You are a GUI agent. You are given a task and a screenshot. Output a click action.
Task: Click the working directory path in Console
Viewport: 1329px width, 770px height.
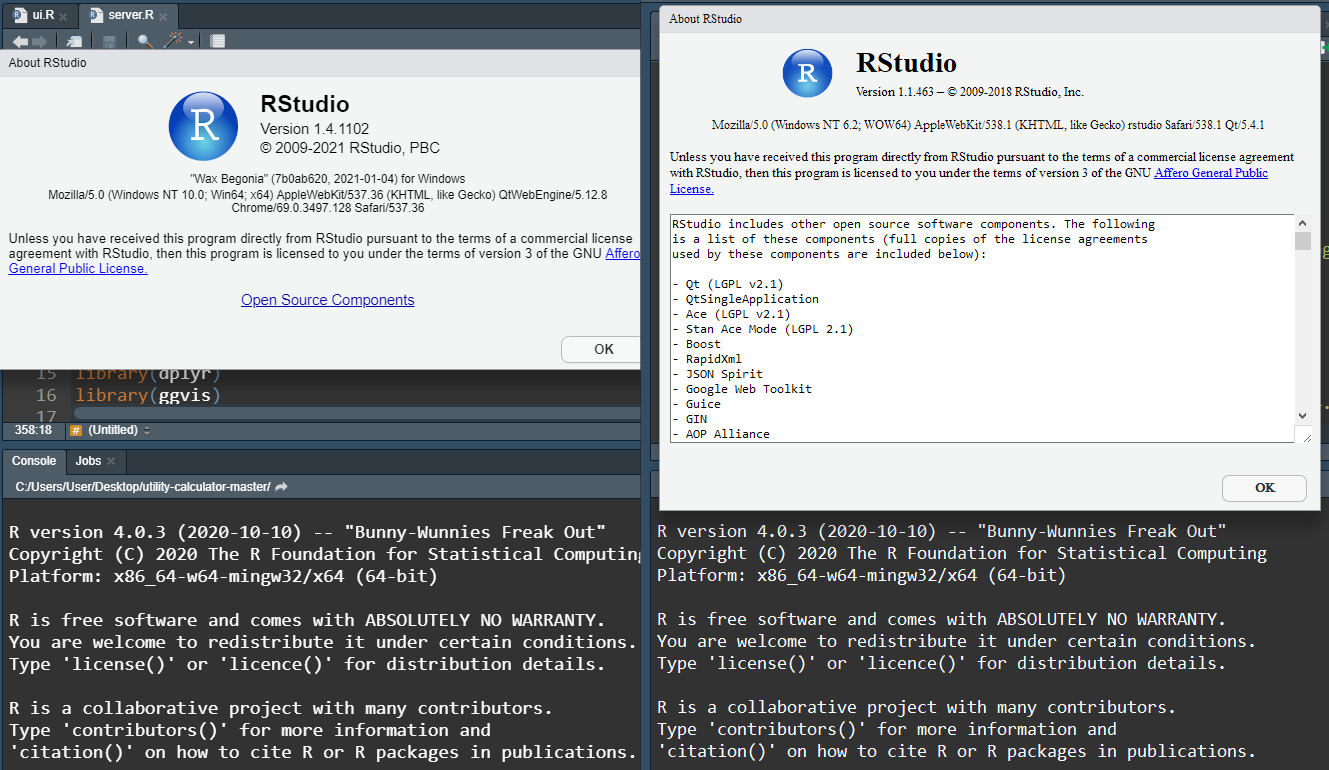tap(143, 486)
